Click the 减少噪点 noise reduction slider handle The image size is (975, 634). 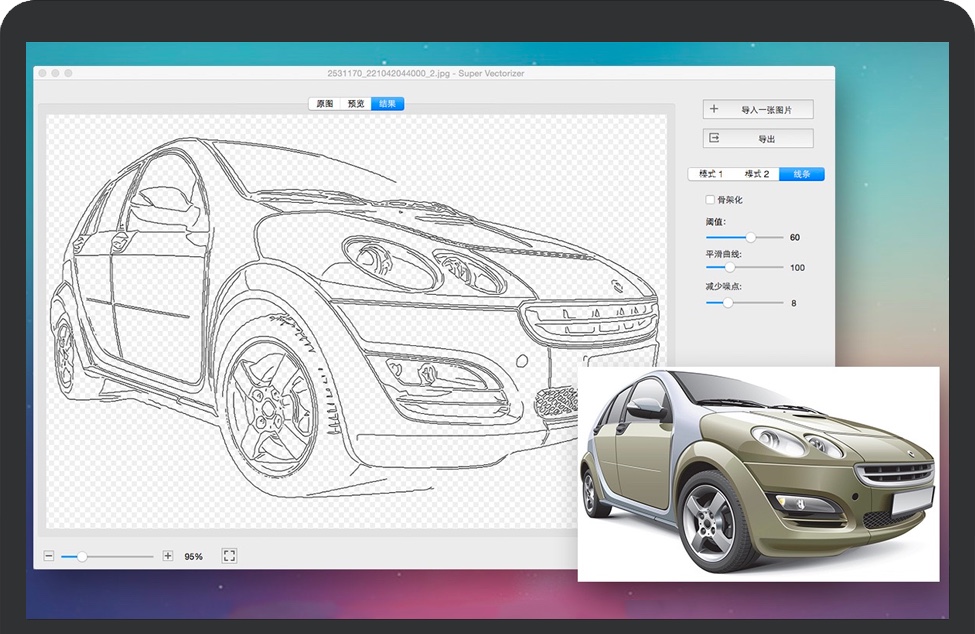[729, 301]
